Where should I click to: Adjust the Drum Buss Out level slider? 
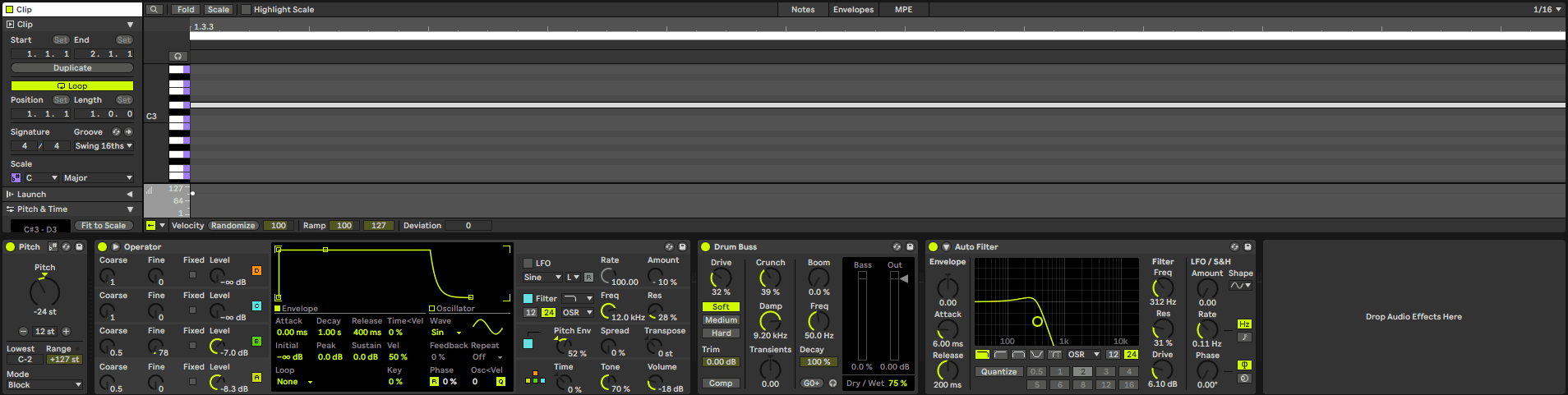pos(894,316)
